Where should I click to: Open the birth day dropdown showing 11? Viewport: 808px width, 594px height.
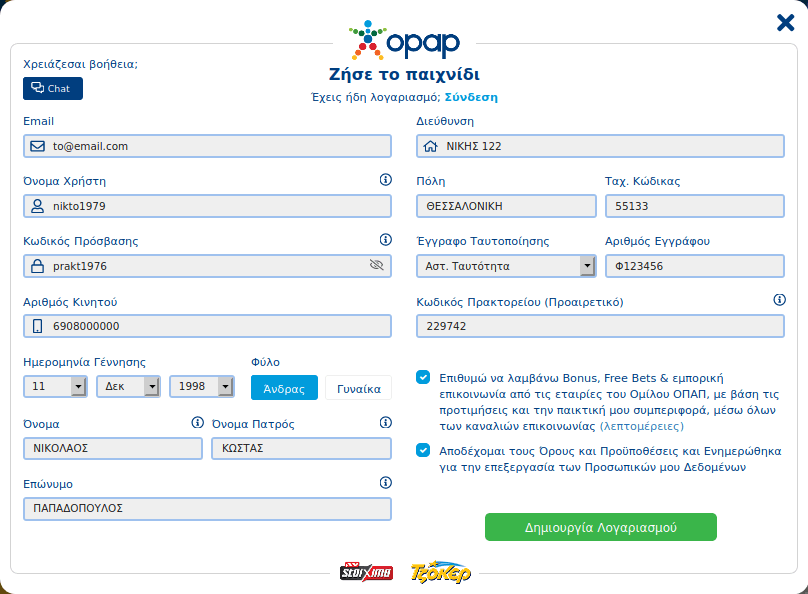pos(55,386)
